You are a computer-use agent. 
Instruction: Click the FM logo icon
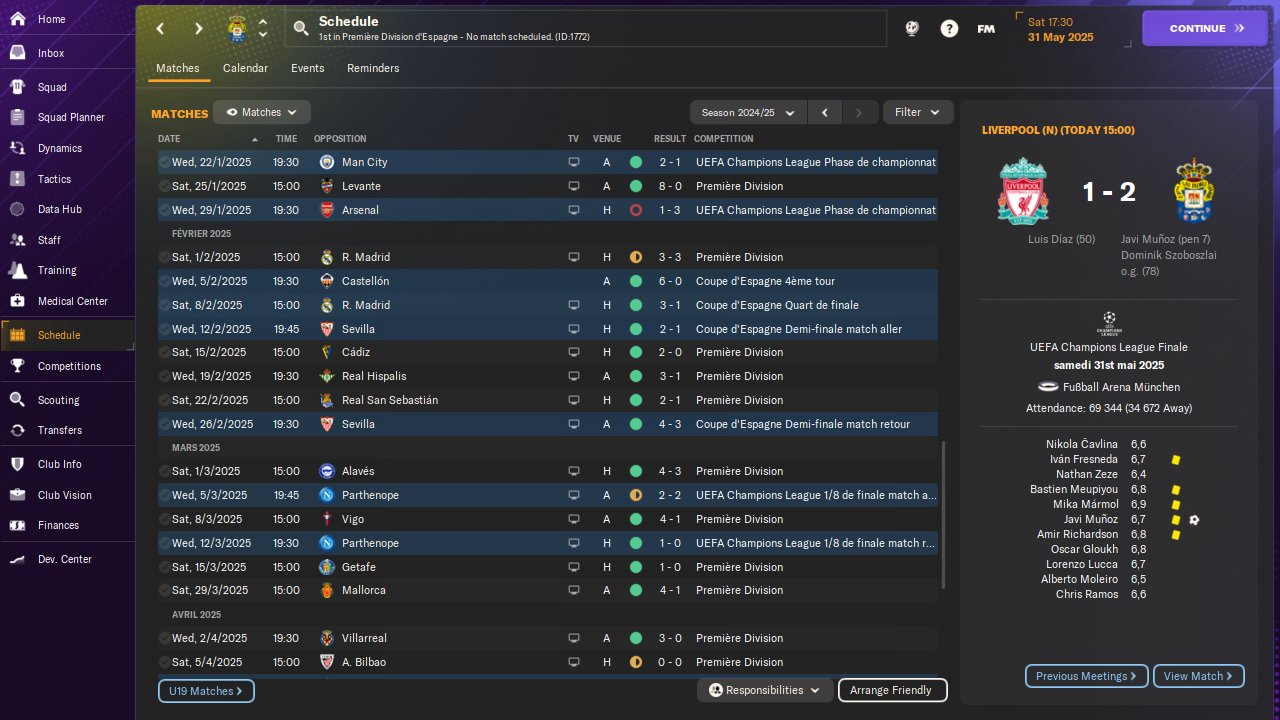click(x=986, y=29)
